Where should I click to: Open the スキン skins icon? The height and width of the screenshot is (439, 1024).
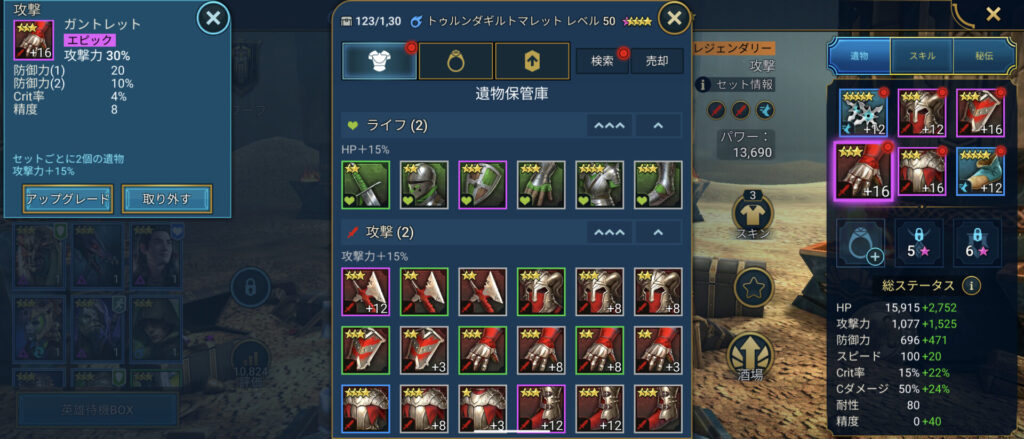(752, 216)
